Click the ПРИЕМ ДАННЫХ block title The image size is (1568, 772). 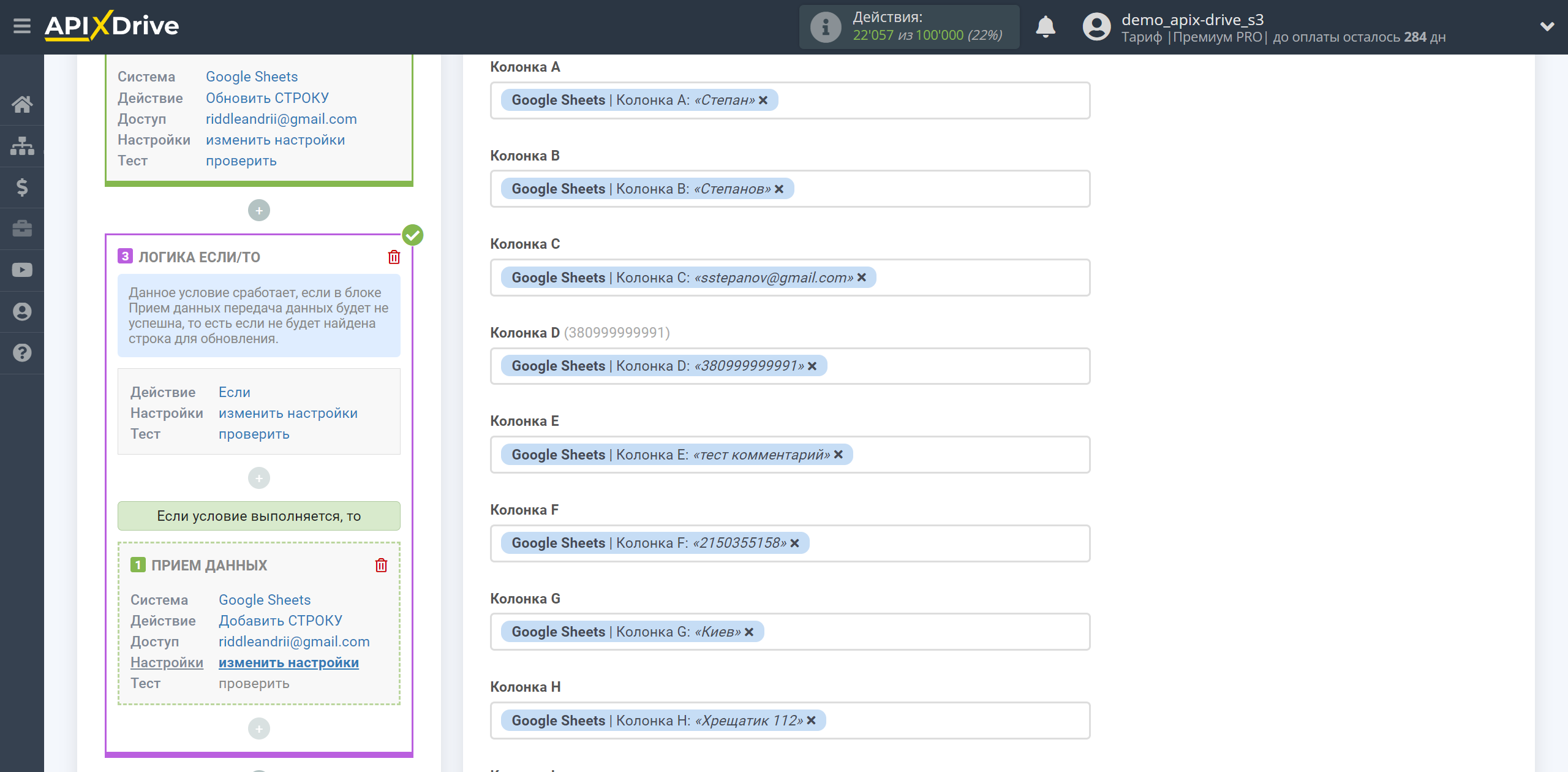point(209,566)
